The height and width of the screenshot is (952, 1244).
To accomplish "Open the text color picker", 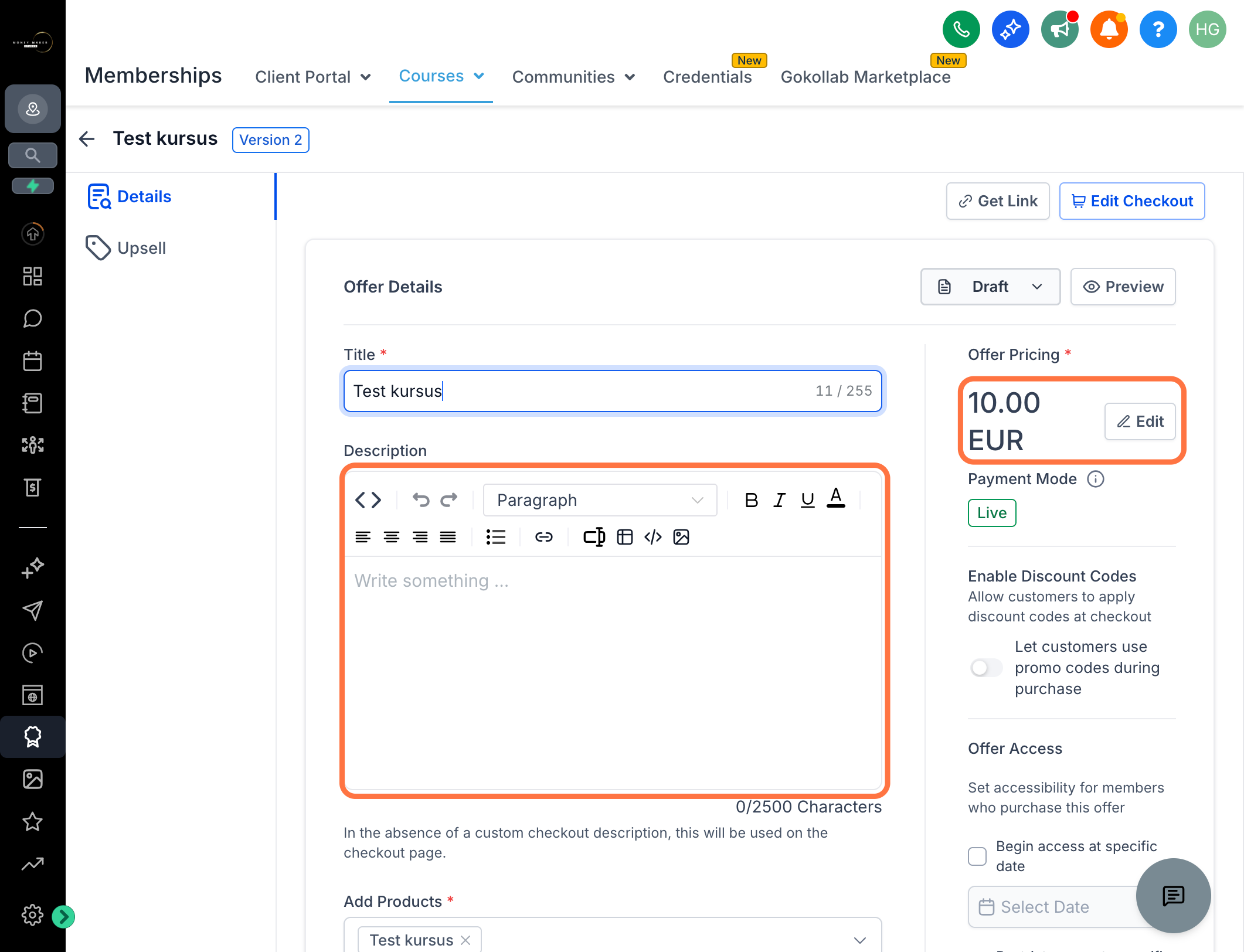I will pos(835,499).
